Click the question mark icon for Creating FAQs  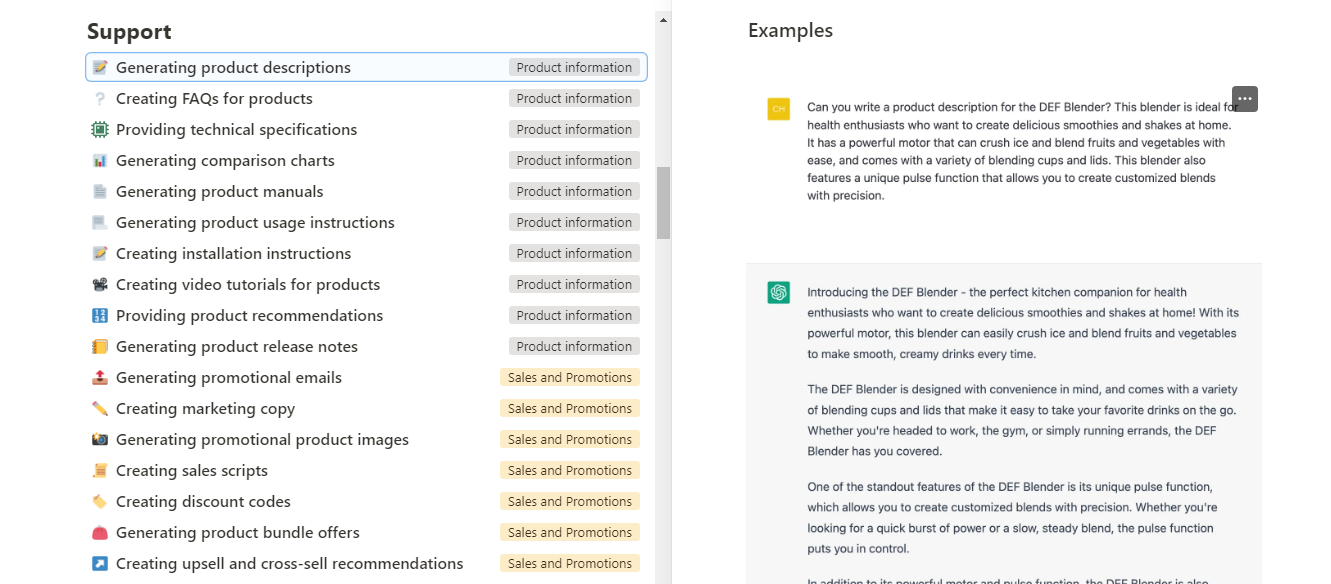point(100,99)
